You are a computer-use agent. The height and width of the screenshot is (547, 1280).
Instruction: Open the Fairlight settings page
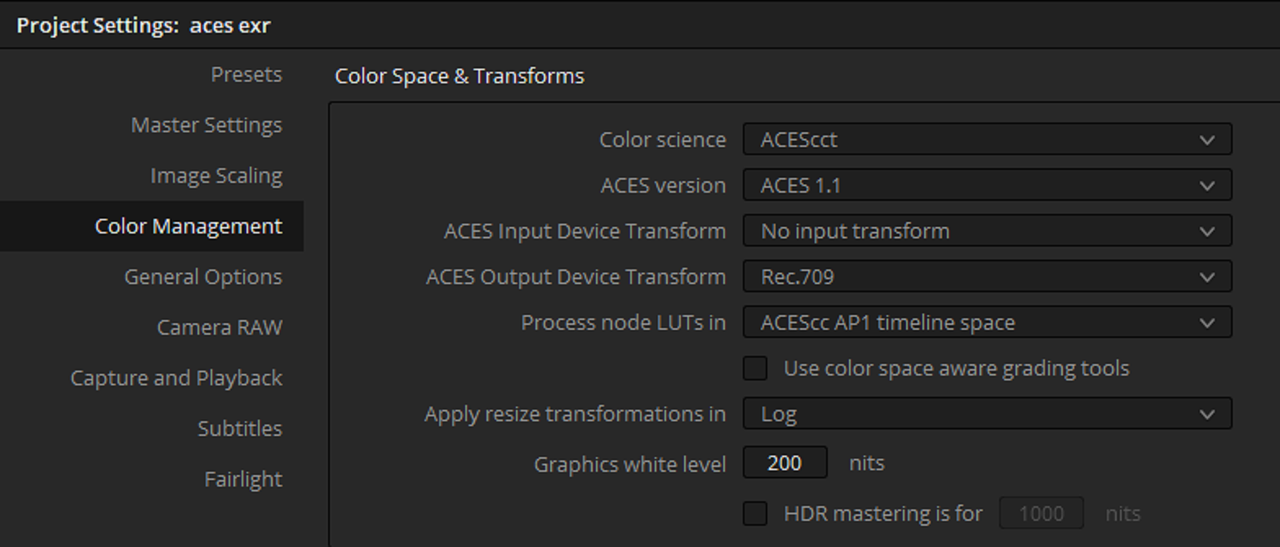(243, 479)
